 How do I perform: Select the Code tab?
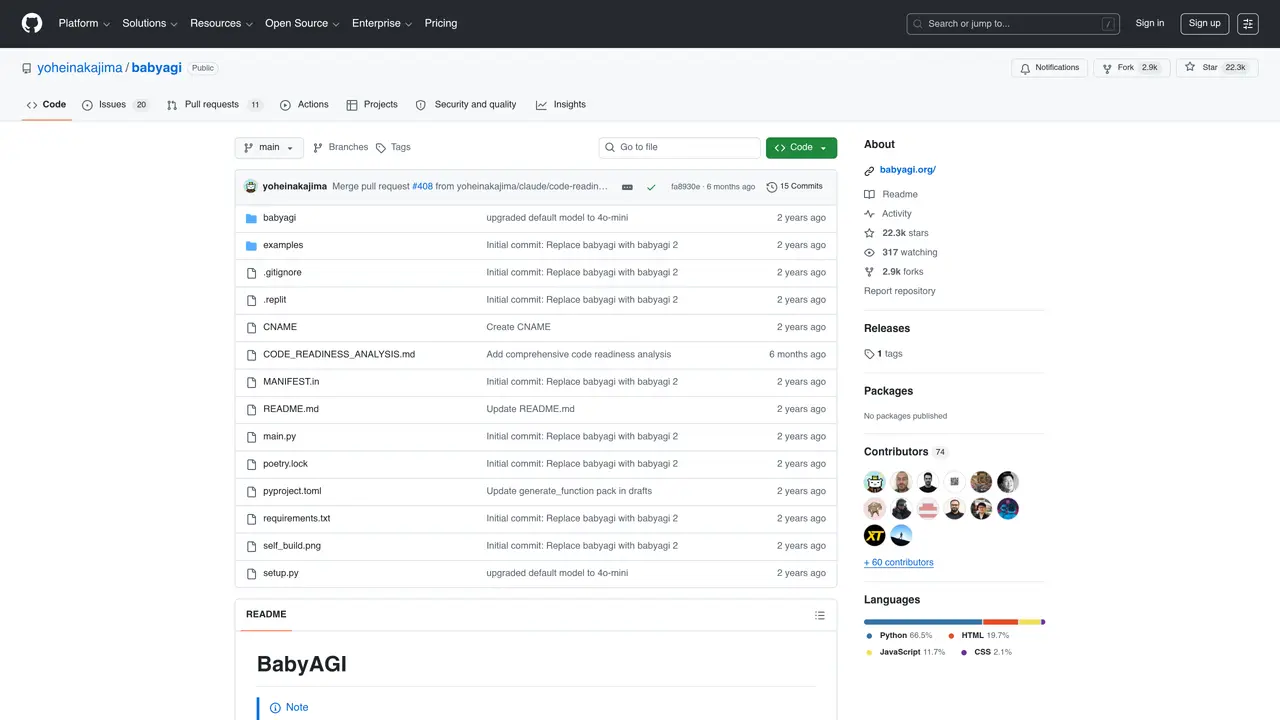click(x=46, y=105)
